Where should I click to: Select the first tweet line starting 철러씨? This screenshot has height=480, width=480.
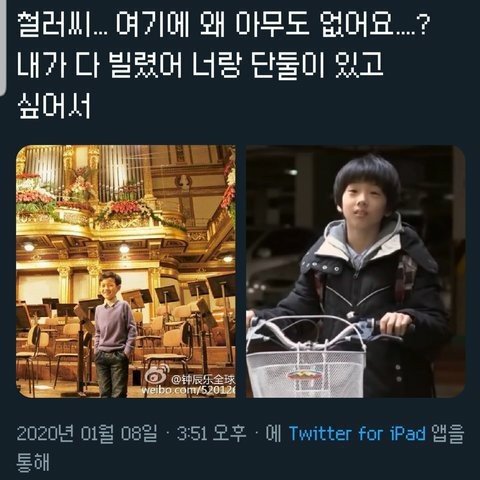pyautogui.click(x=223, y=25)
